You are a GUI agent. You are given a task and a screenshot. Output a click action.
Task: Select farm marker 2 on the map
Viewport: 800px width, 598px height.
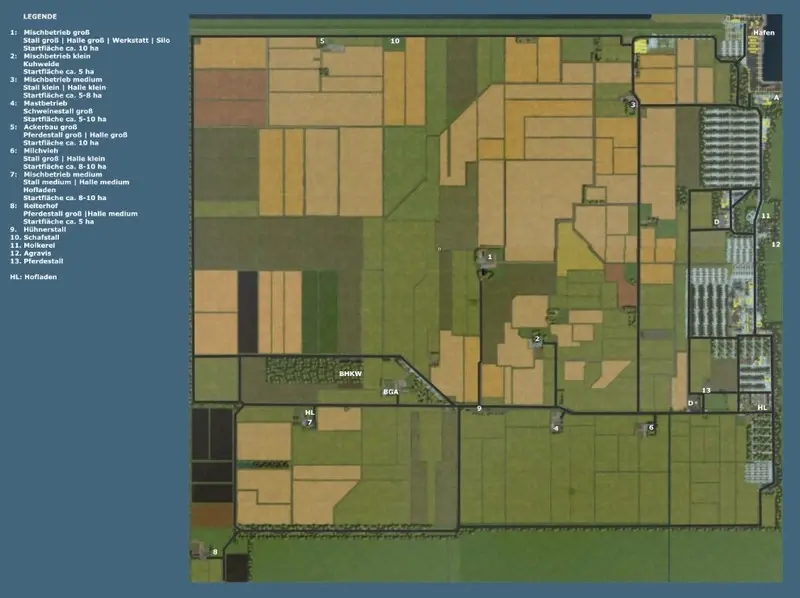coord(538,340)
